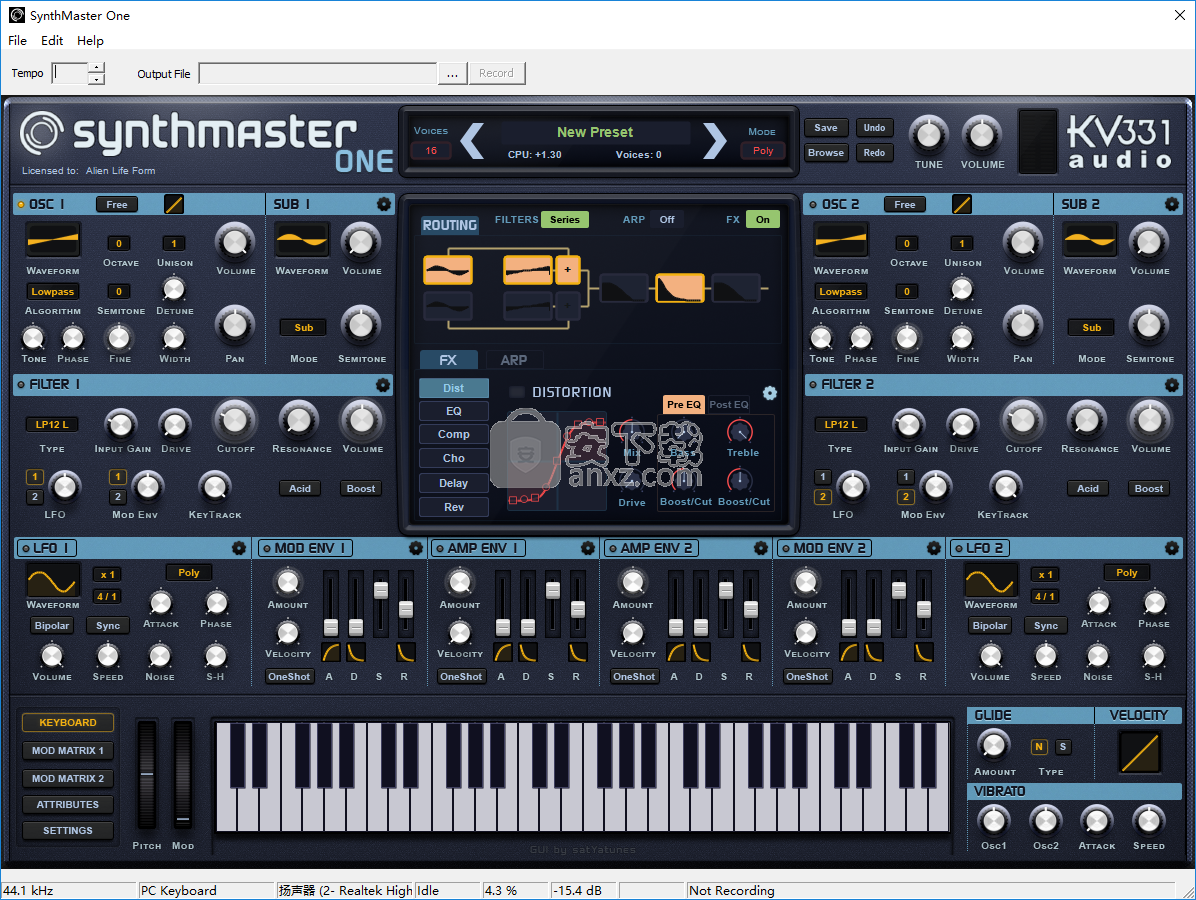Screen dimensions: 1196x900
Task: Go to next preset with right arrow
Action: (715, 140)
